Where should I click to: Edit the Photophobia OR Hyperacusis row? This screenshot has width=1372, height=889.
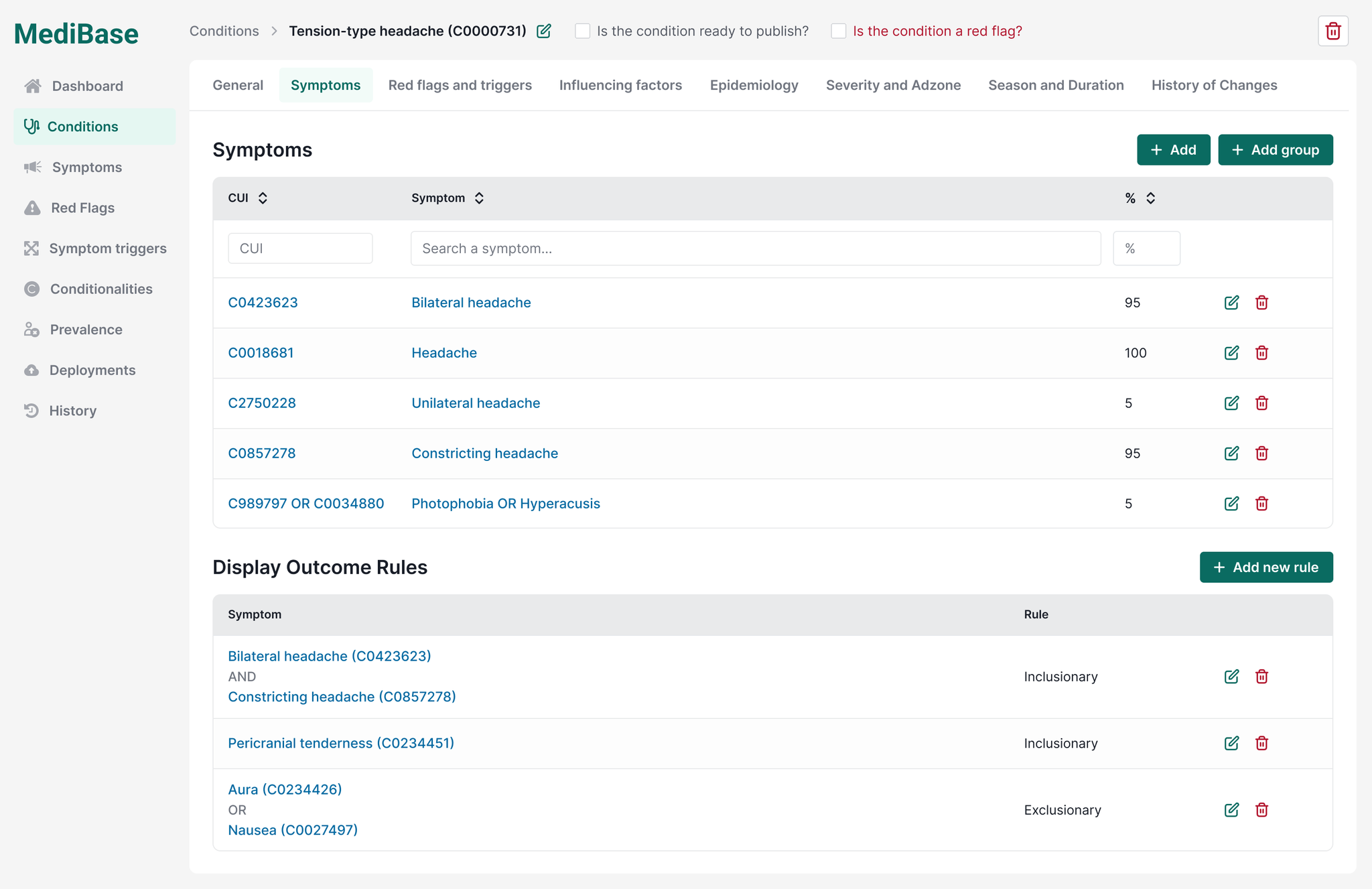click(x=1231, y=503)
